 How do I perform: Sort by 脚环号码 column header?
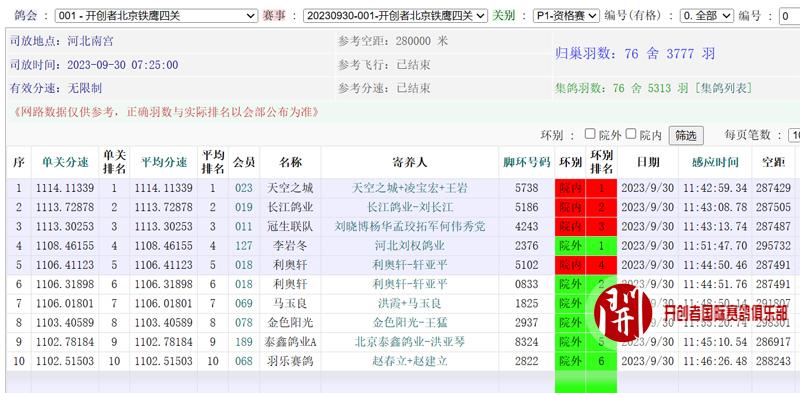[527, 162]
